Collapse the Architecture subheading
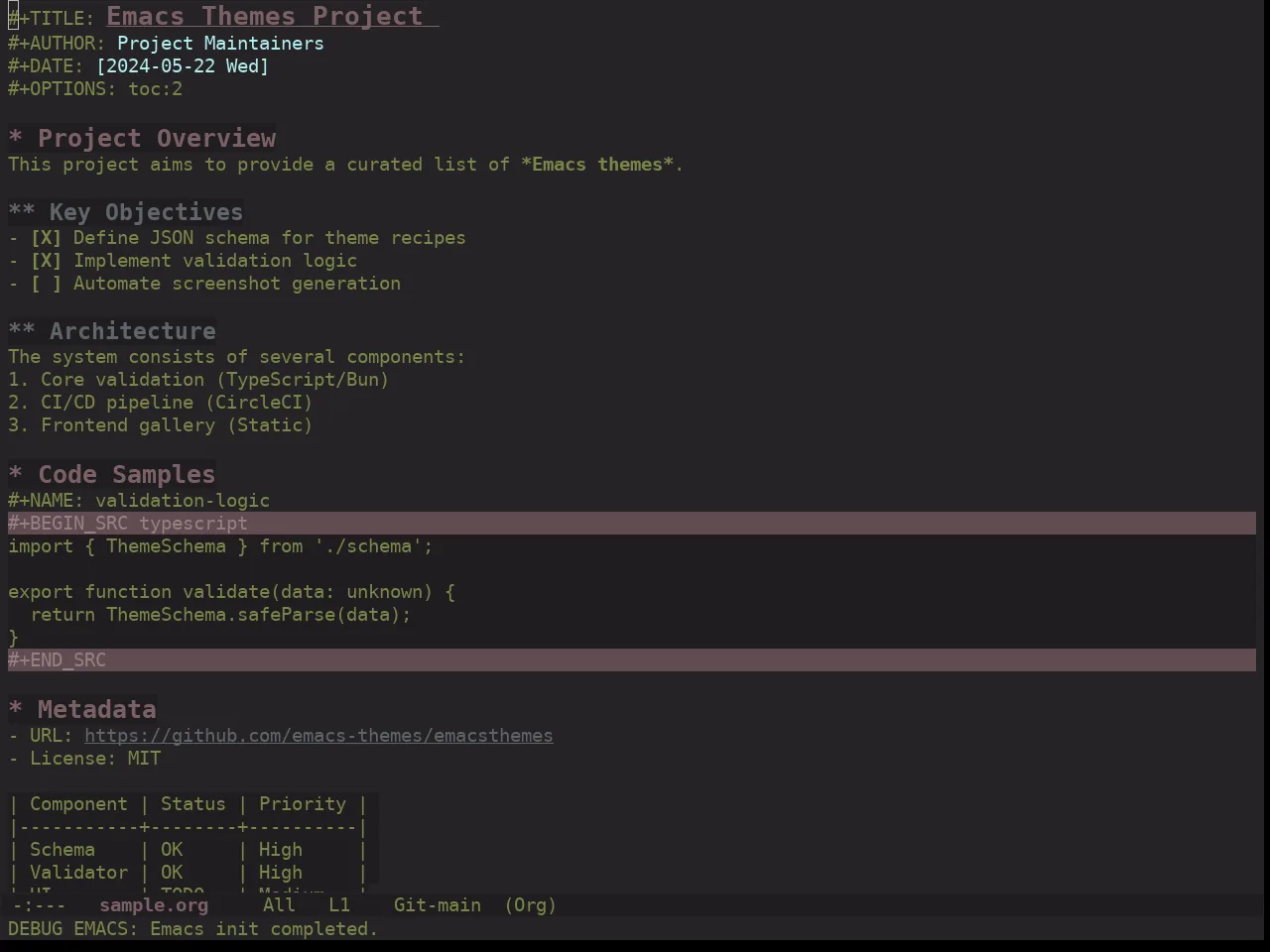Image resolution: width=1270 pixels, height=952 pixels. point(22,331)
